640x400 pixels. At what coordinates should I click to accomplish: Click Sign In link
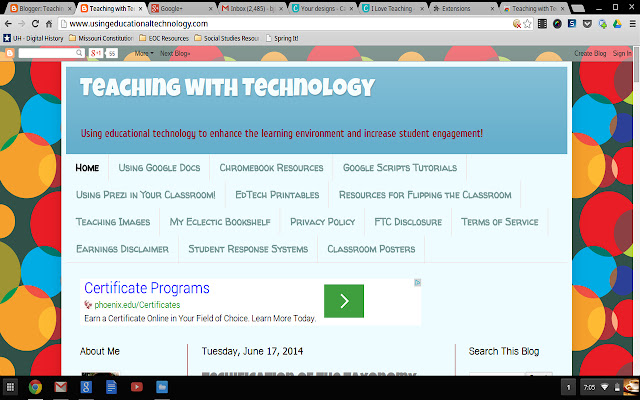pyautogui.click(x=622, y=53)
